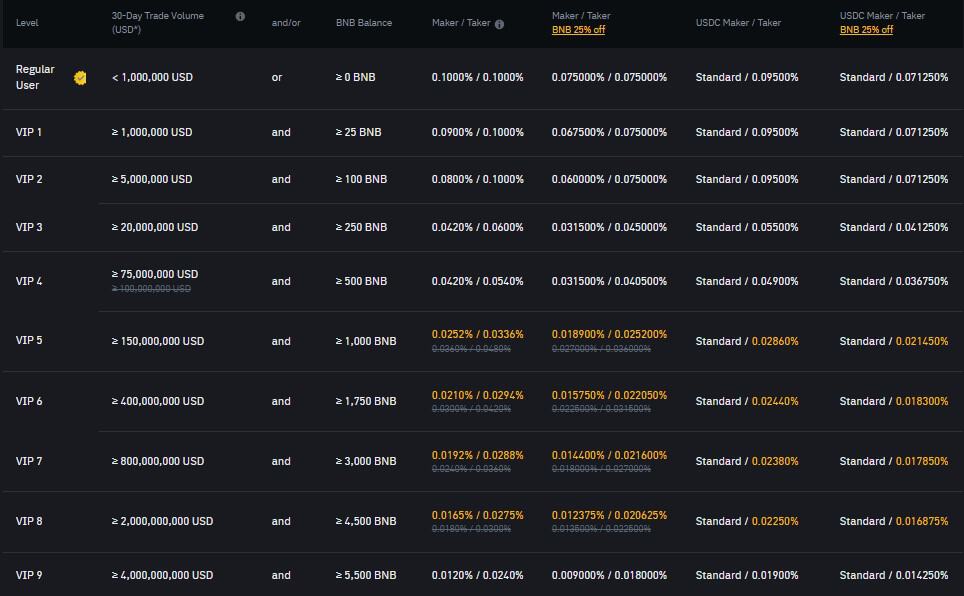The width and height of the screenshot is (964, 596).
Task: Select the Regular User level label
Action: 34,77
